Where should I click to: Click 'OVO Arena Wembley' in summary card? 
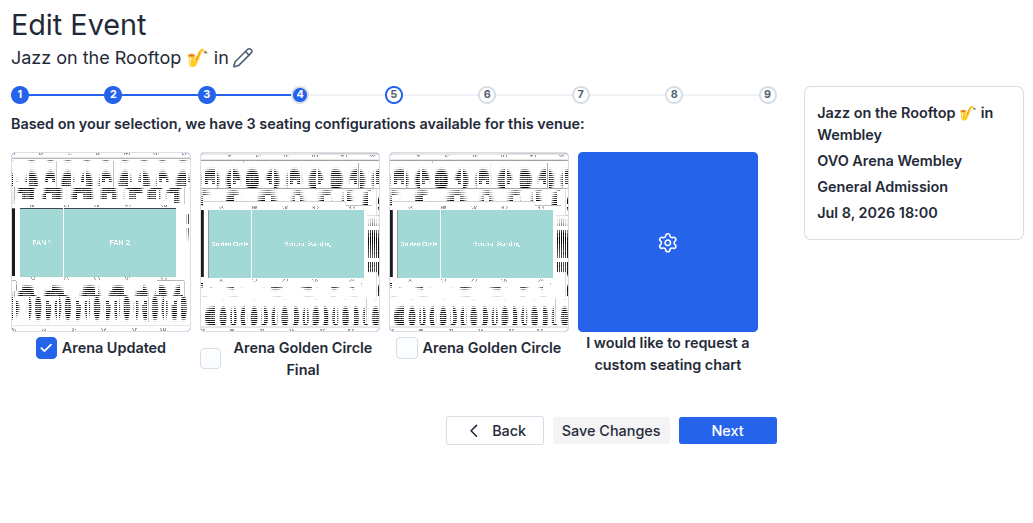click(x=889, y=161)
